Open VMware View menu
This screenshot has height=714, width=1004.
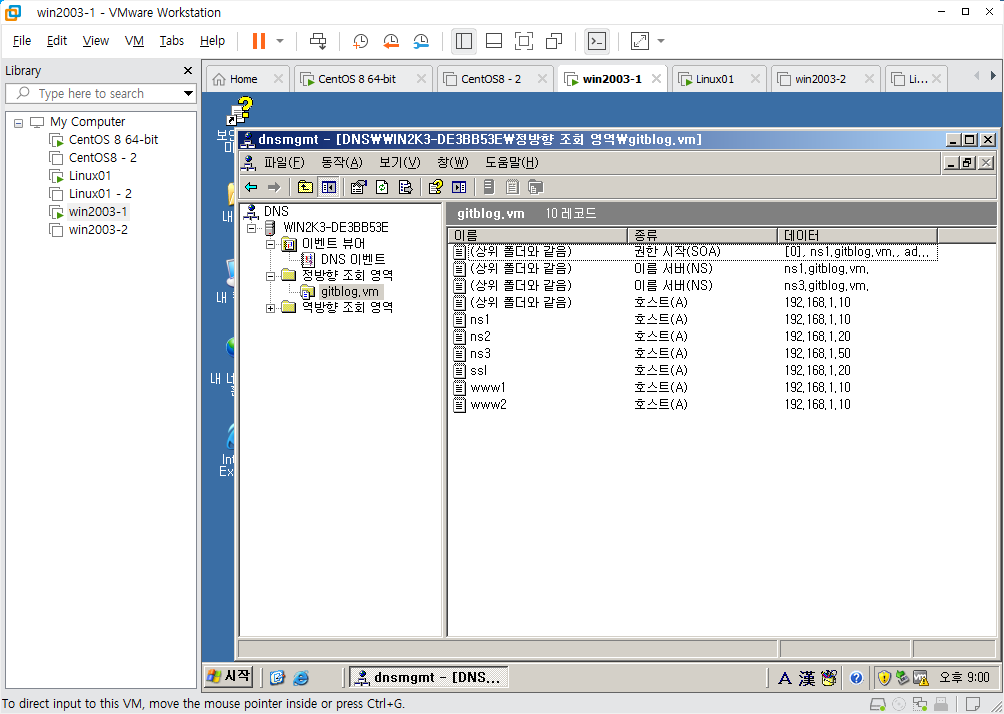coord(95,41)
